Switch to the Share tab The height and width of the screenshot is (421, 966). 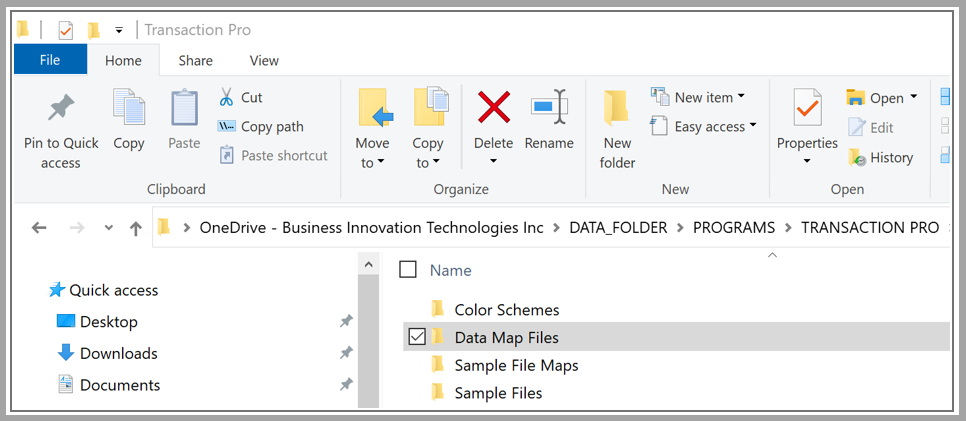(195, 60)
